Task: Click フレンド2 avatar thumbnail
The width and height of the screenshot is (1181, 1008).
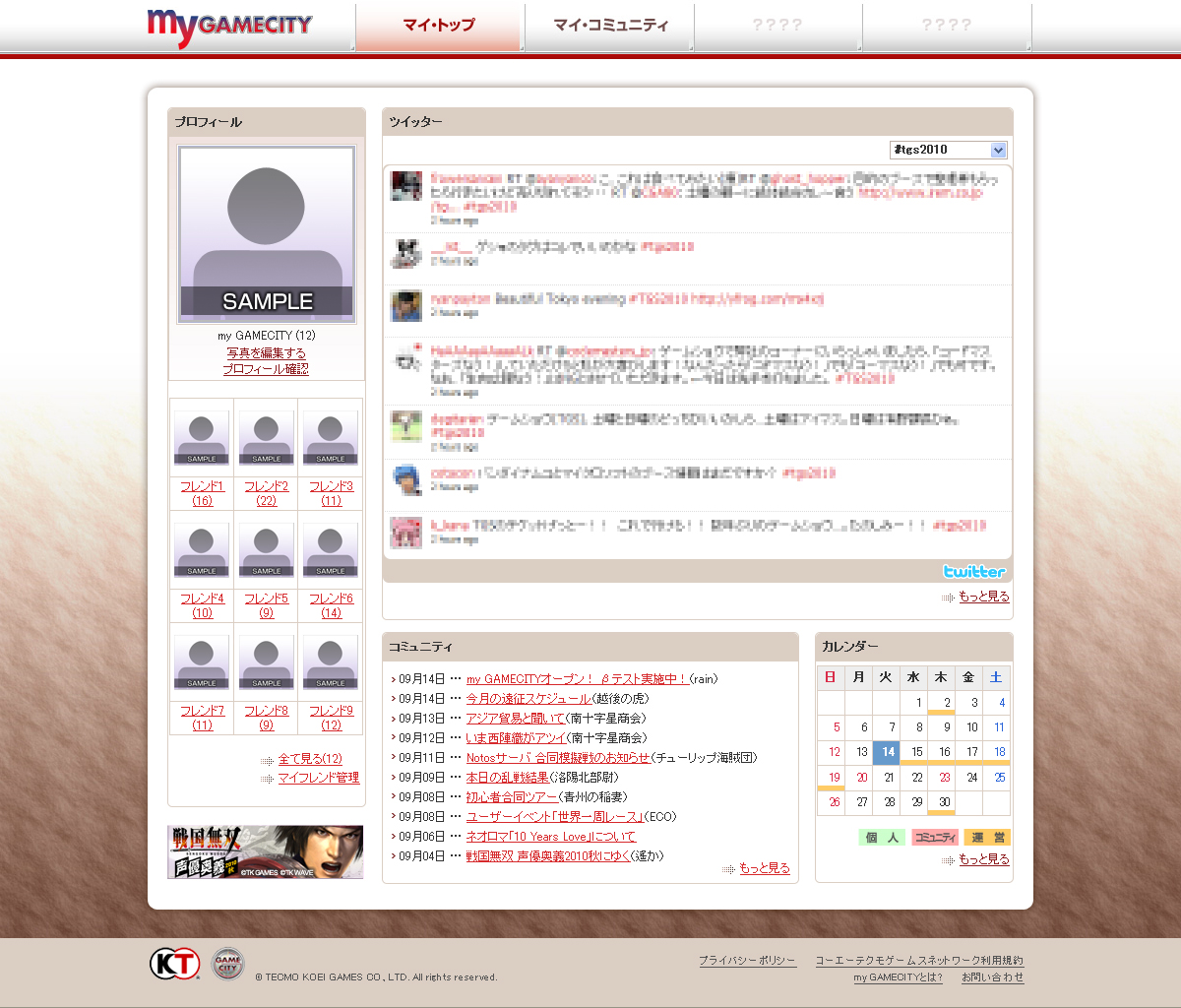Action: coord(267,438)
